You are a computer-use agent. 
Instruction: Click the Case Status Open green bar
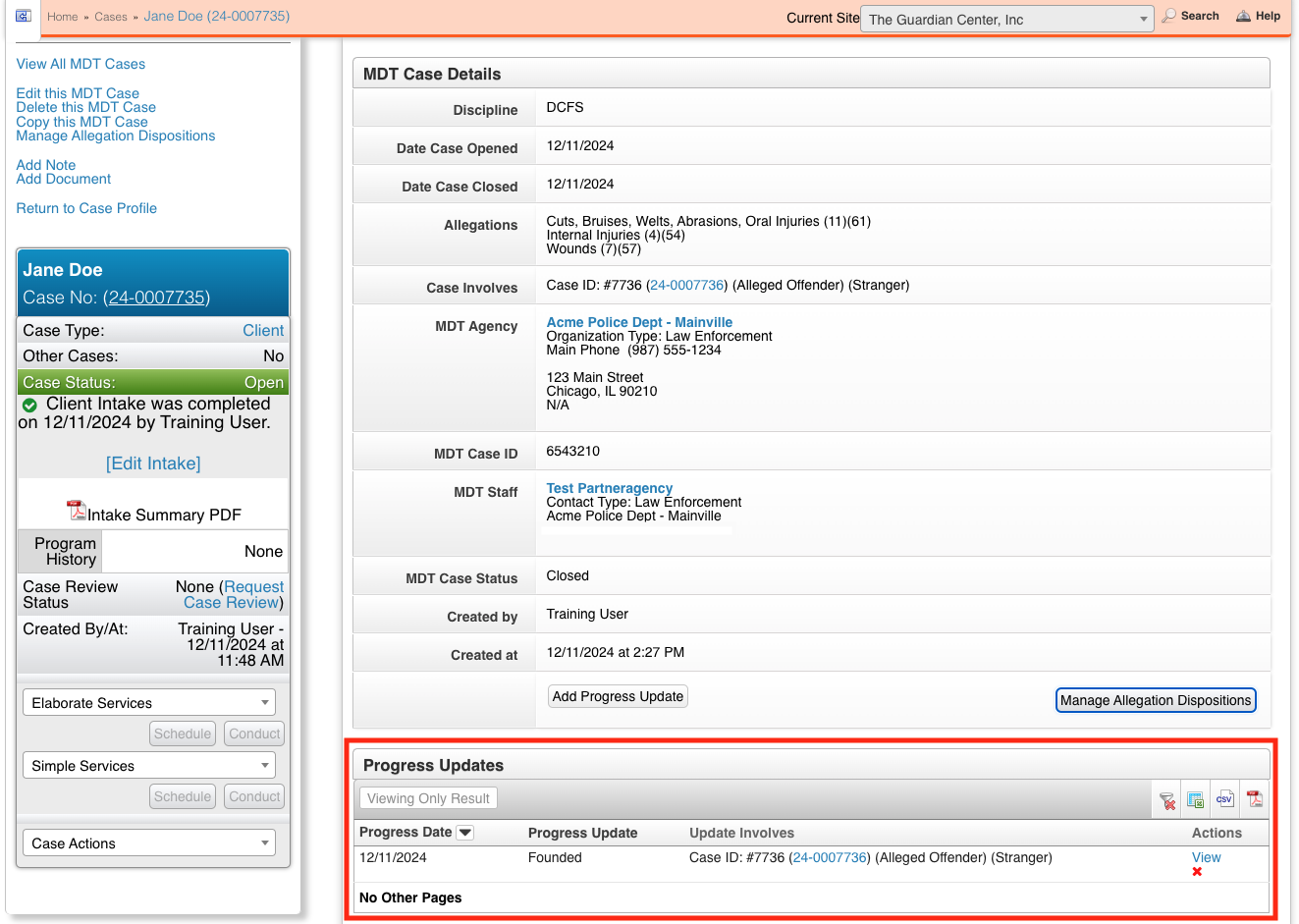coord(153,383)
